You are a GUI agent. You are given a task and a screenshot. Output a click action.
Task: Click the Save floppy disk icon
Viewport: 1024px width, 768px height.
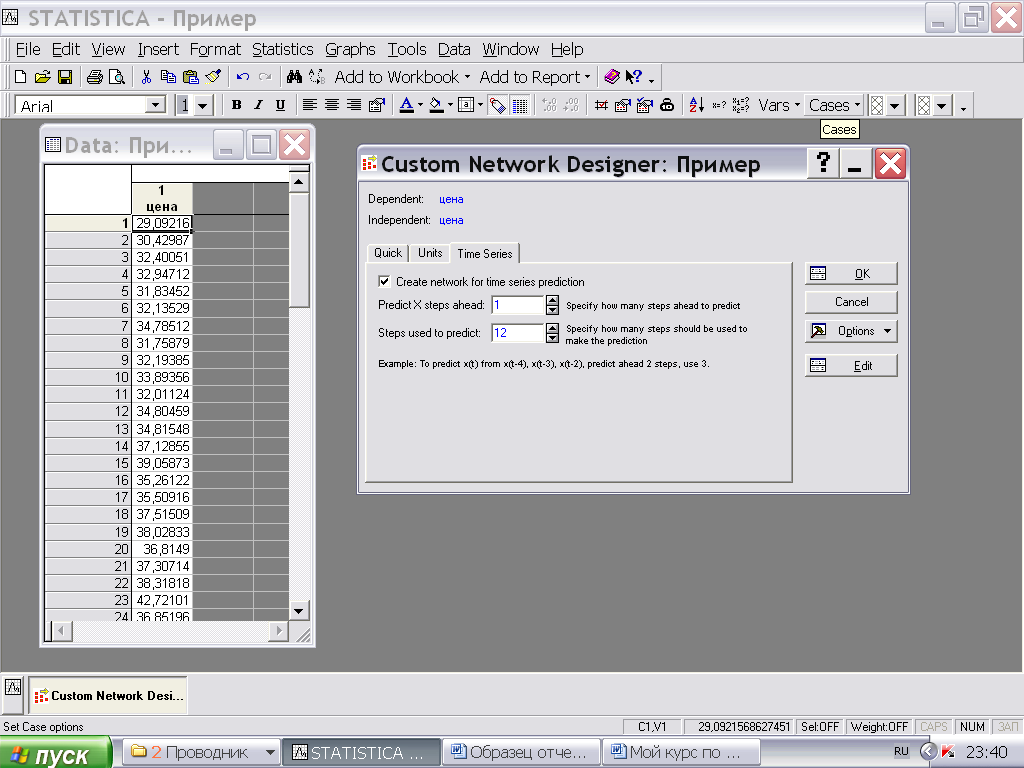[x=65, y=77]
